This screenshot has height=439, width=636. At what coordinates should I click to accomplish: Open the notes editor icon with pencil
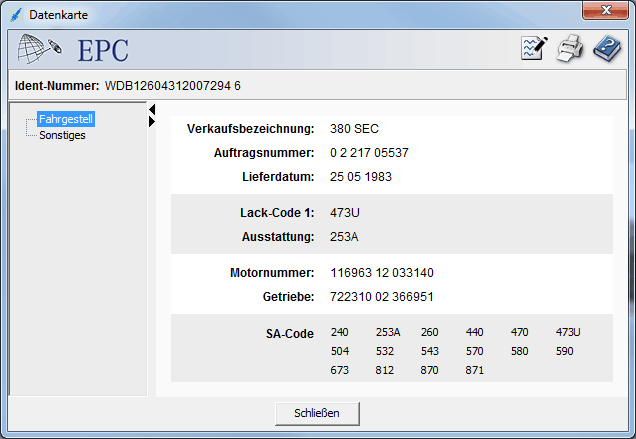(x=535, y=49)
